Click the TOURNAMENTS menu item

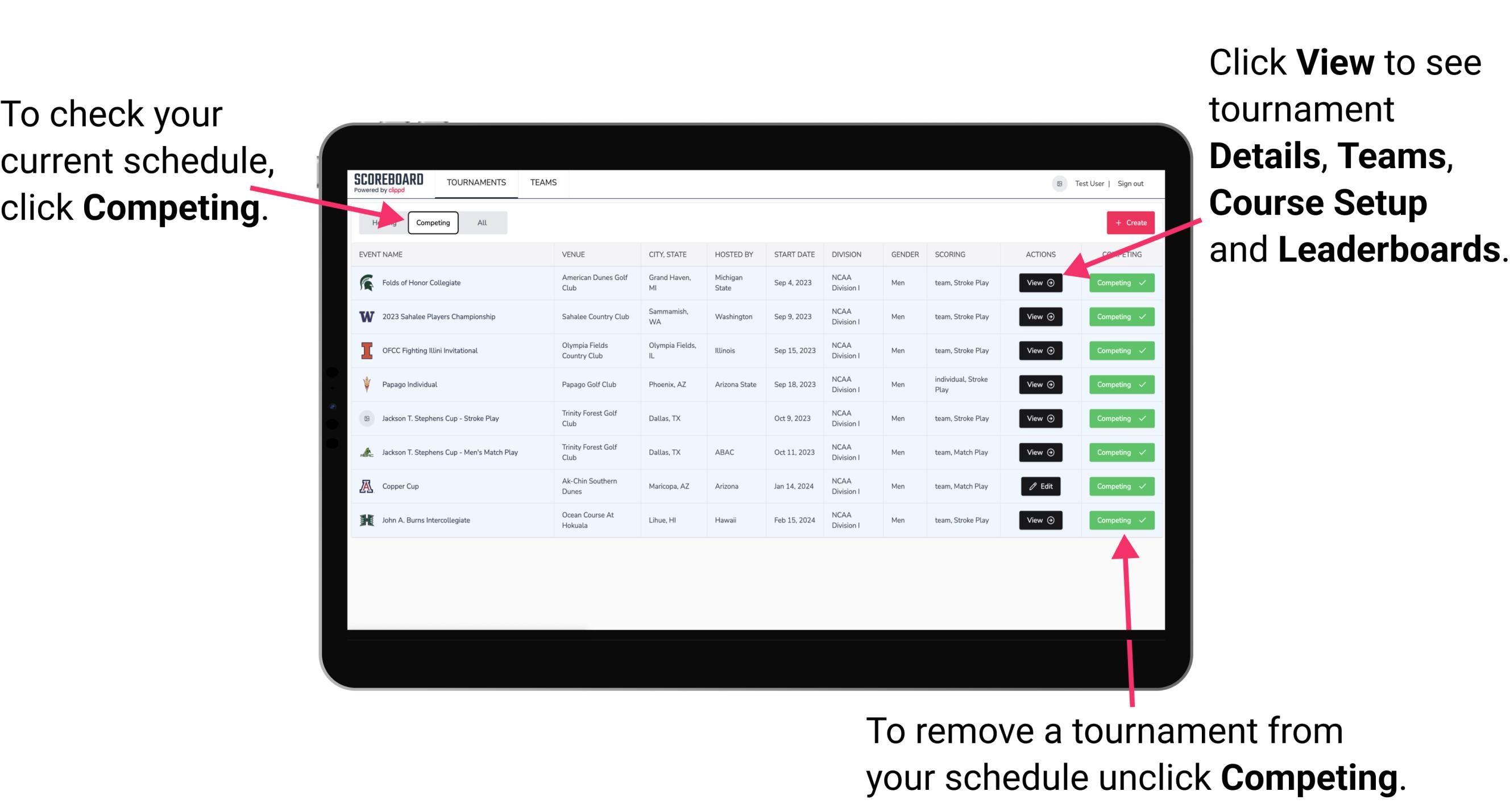pyautogui.click(x=477, y=183)
